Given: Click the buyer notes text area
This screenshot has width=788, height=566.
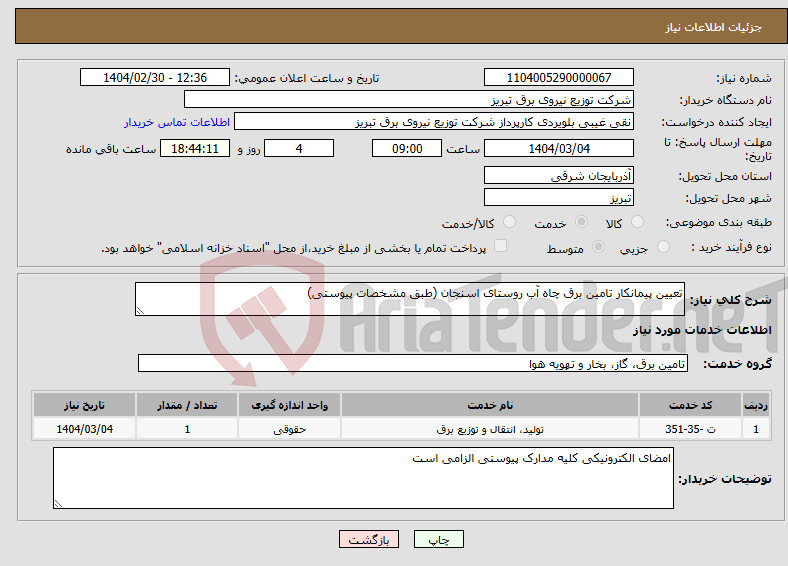Looking at the screenshot, I should 363,478.
